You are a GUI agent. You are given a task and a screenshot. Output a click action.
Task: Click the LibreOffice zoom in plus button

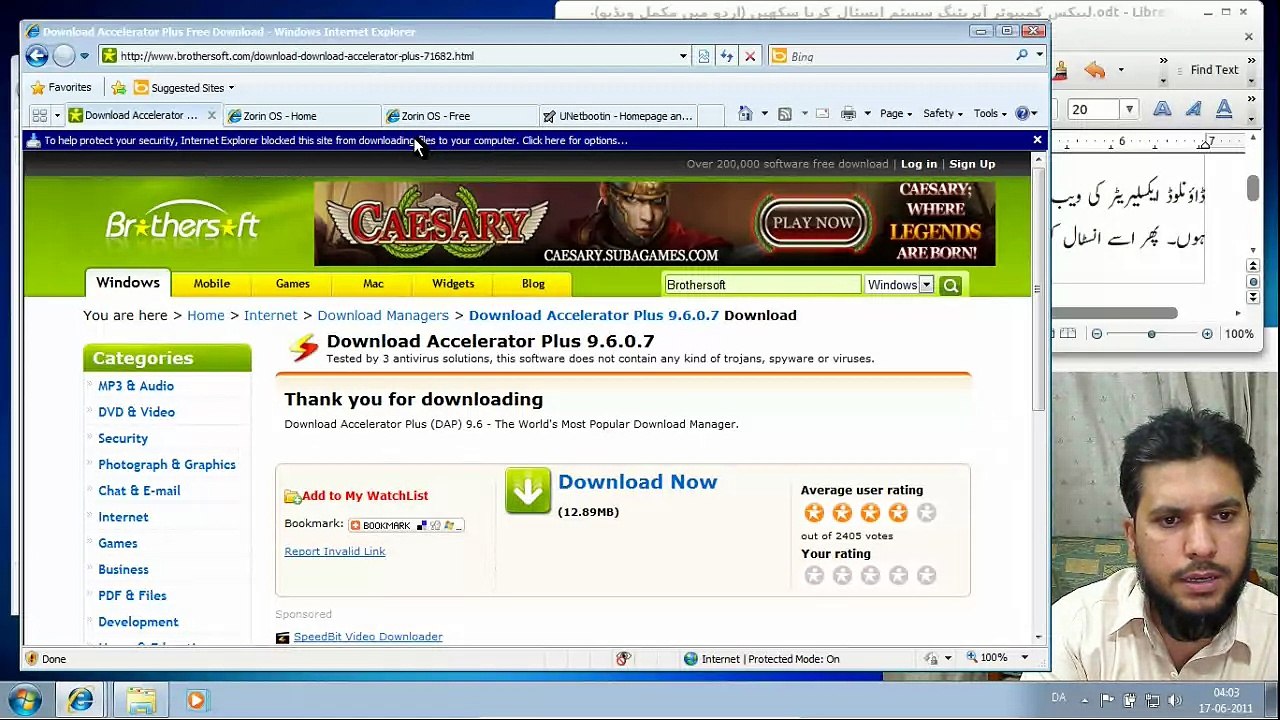(1207, 334)
